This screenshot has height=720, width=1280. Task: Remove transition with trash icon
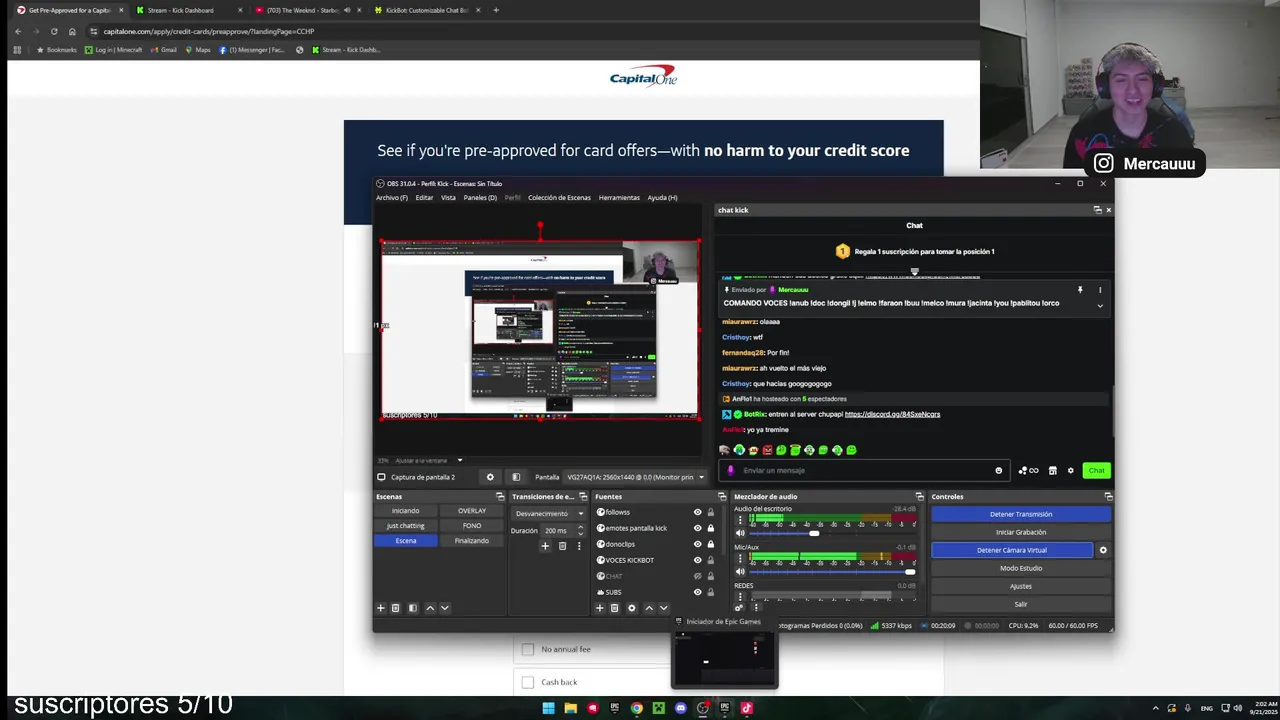click(x=562, y=546)
